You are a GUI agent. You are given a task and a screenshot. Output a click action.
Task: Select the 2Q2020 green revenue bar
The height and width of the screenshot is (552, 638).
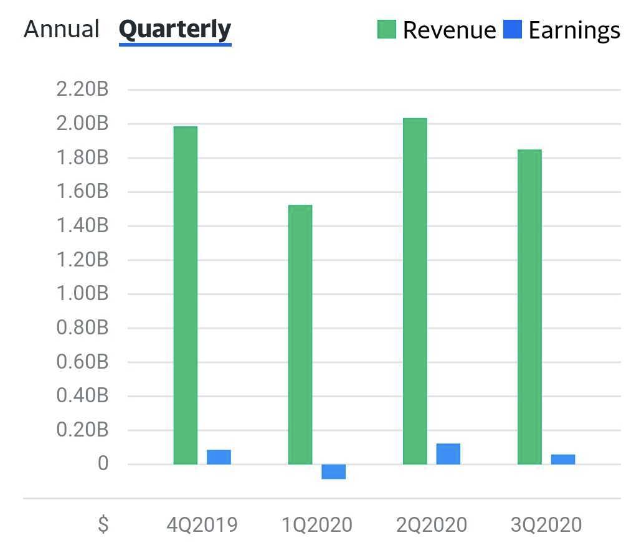point(415,291)
